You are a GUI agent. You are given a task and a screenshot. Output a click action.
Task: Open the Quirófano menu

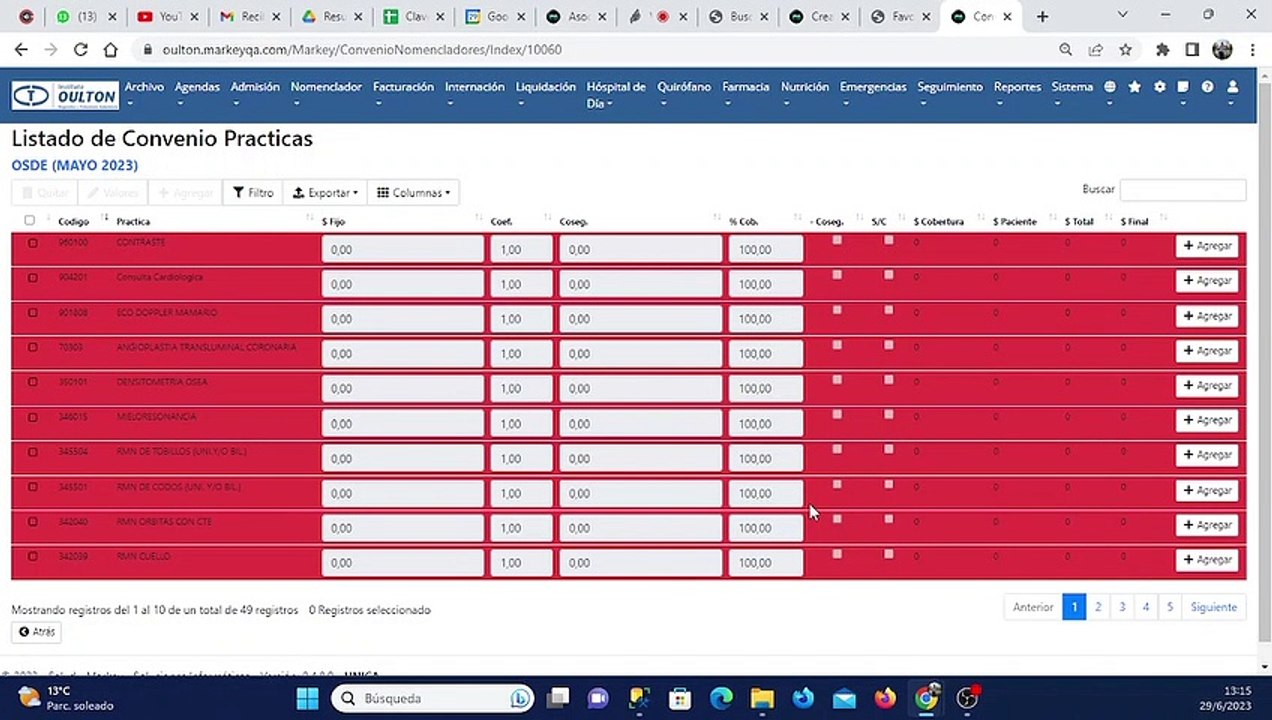(684, 93)
